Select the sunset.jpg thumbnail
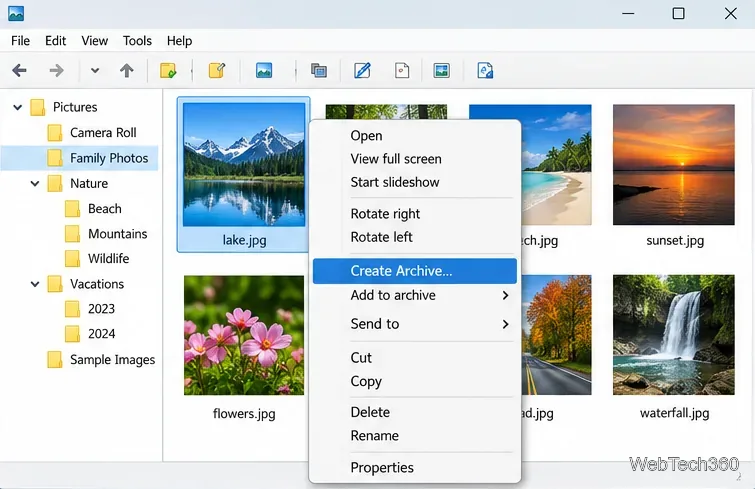The width and height of the screenshot is (755, 489). pos(674,165)
